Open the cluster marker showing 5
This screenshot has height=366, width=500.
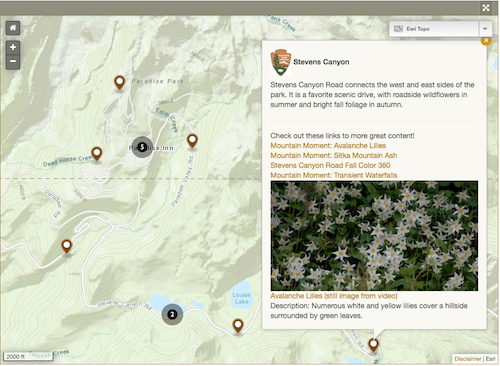click(x=142, y=147)
